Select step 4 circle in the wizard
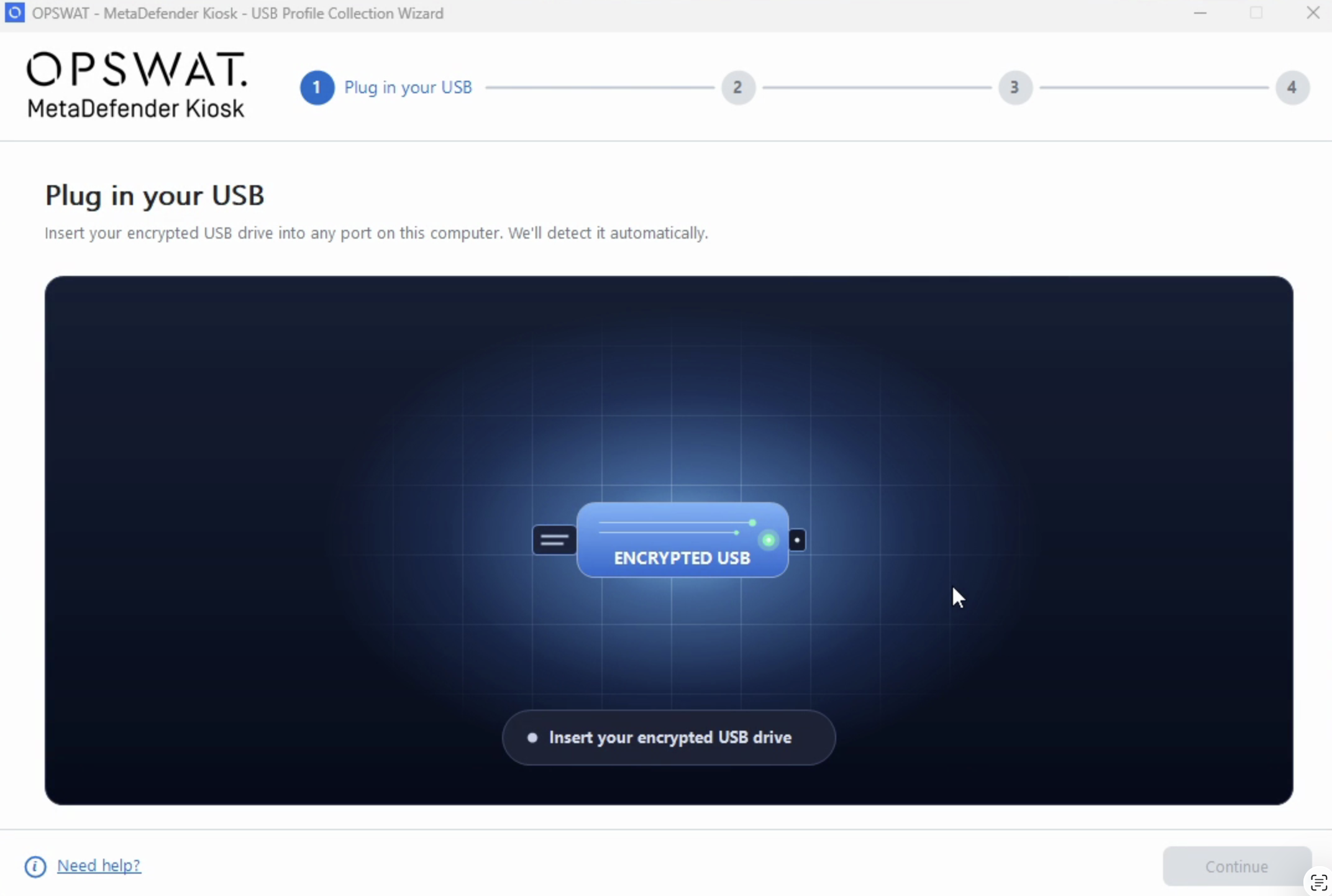 coord(1292,88)
